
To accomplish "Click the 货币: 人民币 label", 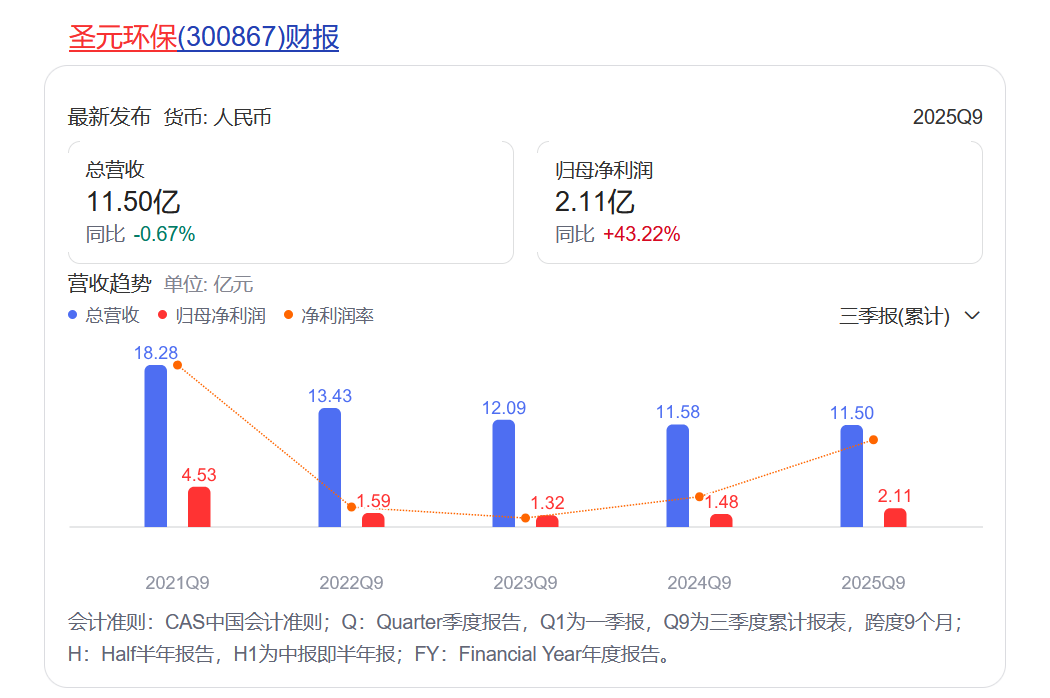I will [x=218, y=117].
